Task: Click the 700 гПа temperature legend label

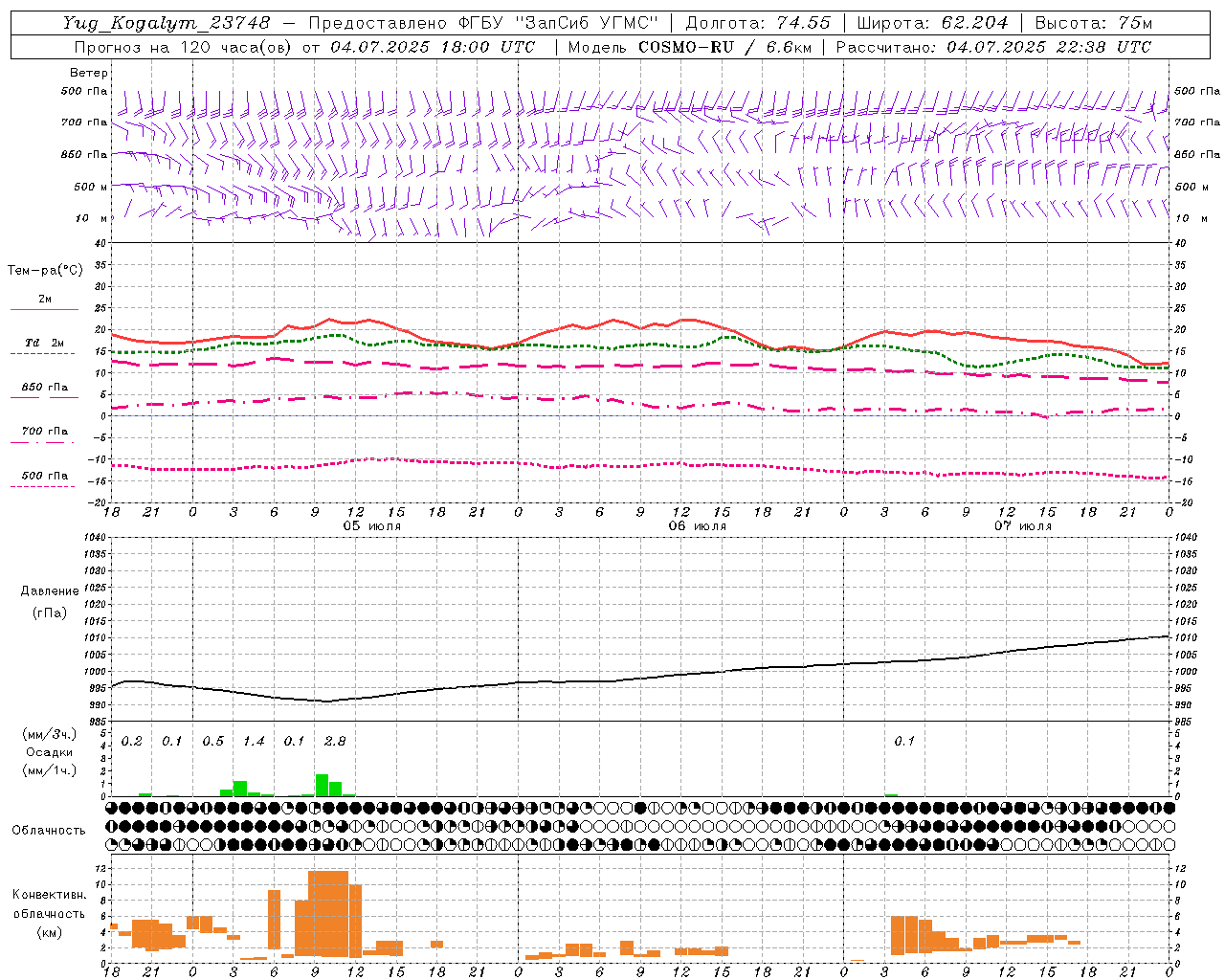Action: click(x=44, y=432)
